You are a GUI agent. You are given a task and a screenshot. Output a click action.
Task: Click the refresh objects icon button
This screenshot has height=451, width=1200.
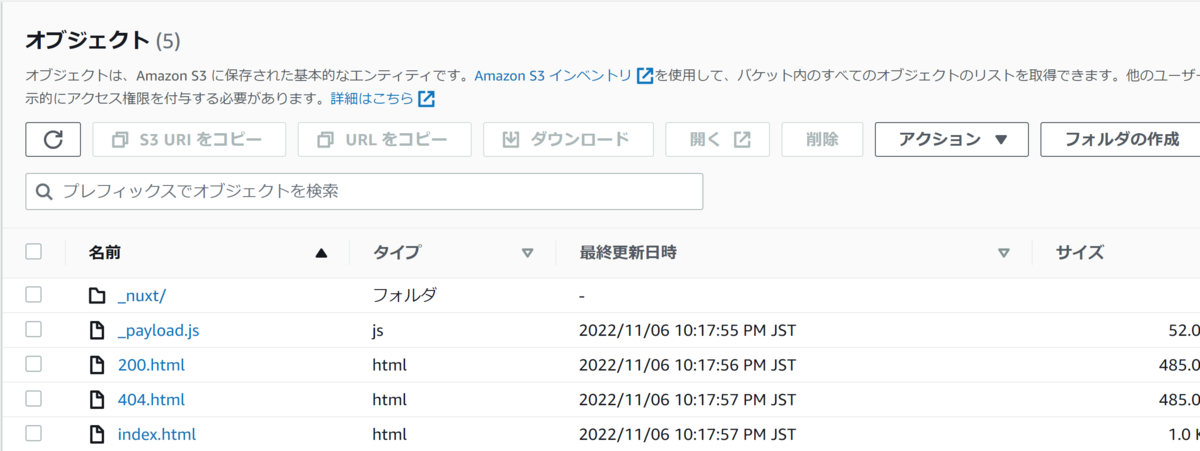(x=53, y=140)
